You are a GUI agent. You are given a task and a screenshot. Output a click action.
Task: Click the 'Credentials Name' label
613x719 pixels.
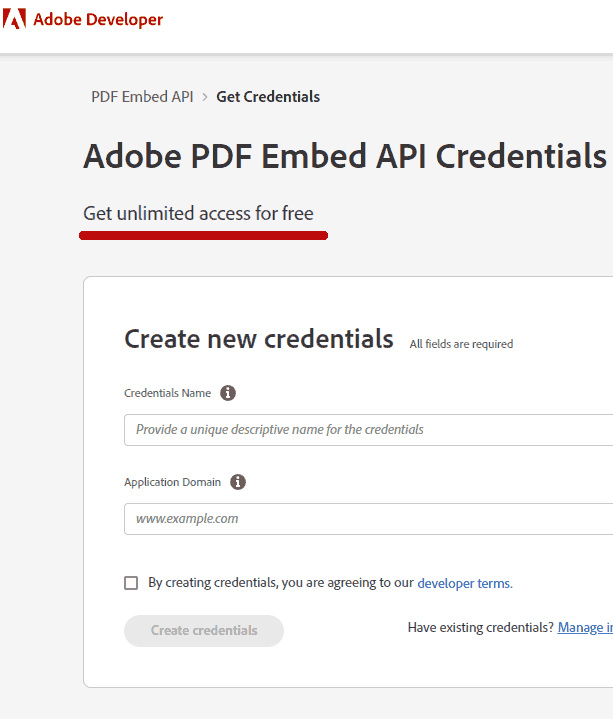click(x=167, y=393)
